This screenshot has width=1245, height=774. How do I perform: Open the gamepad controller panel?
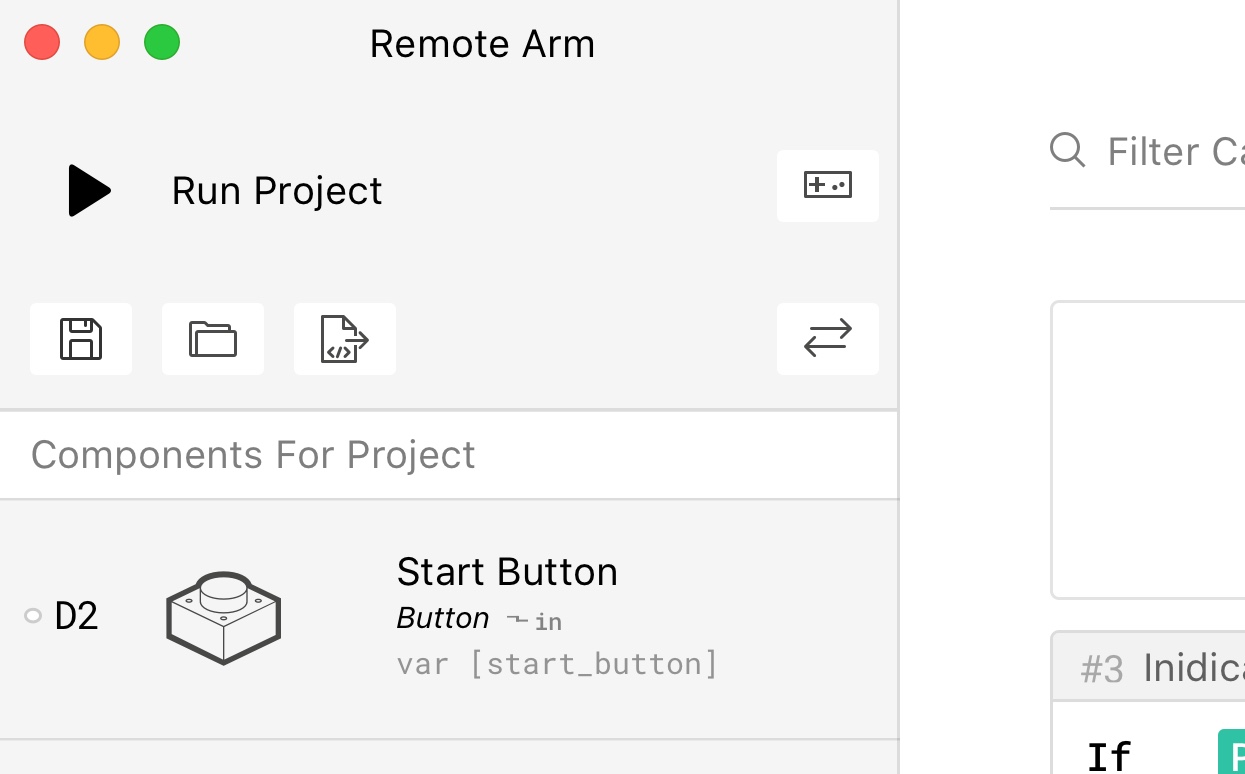click(827, 186)
